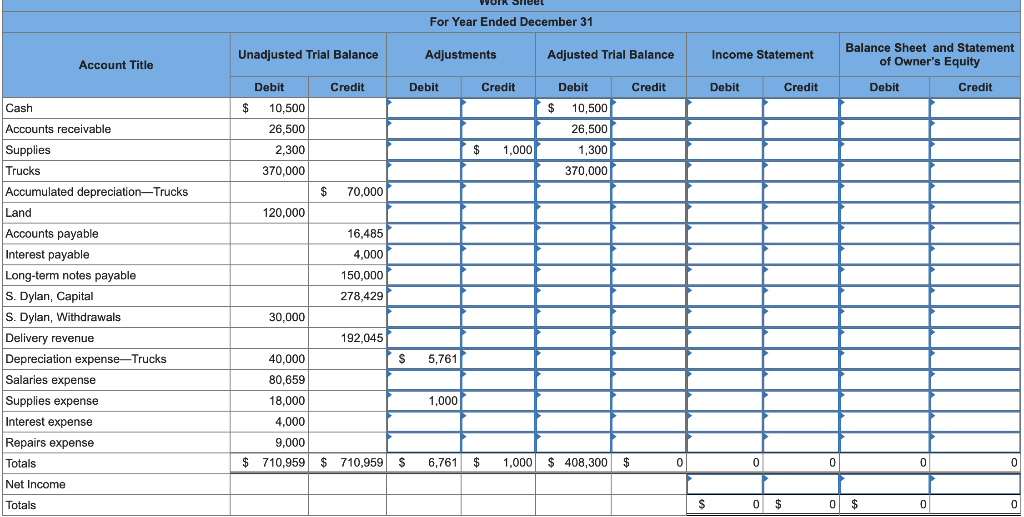Viewport: 1024px width, 517px height.
Task: Click Repairs expense Income Statement Debit cell
Action: click(724, 443)
